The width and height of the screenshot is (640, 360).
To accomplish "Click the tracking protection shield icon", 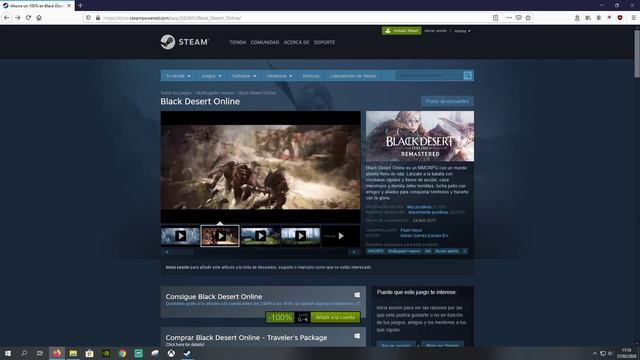I will tap(88, 18).
